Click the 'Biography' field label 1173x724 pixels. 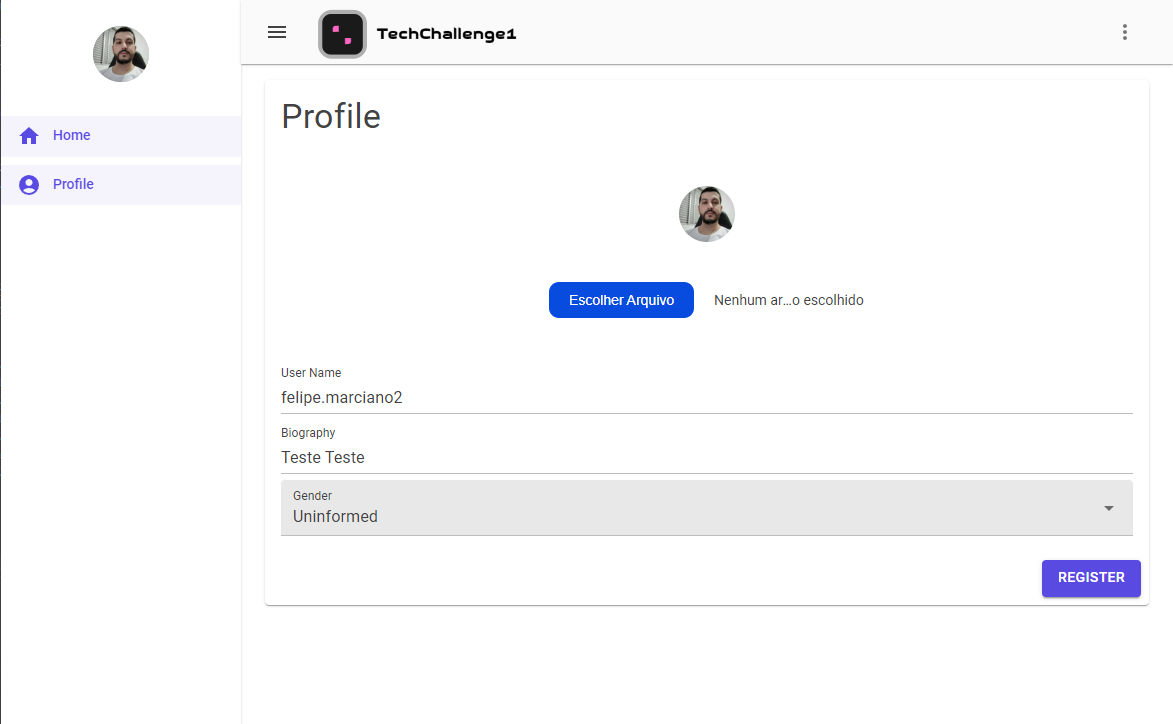point(308,433)
